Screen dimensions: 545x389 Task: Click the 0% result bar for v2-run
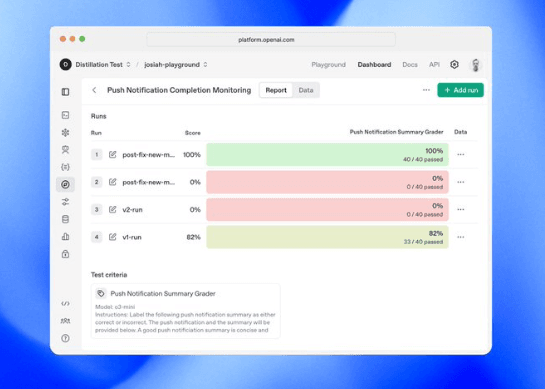pos(327,209)
